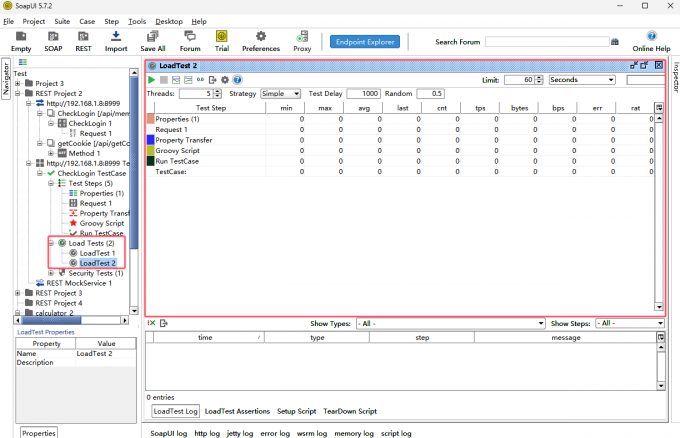
Task: Collapse the REST Project 2 tree node
Action: (18, 93)
